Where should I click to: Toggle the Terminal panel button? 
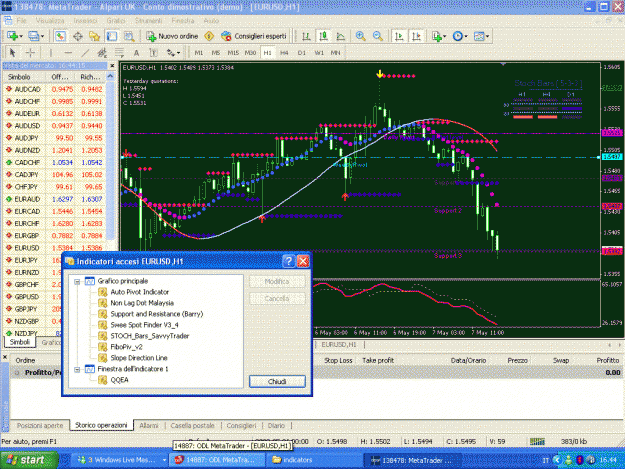tap(112, 36)
